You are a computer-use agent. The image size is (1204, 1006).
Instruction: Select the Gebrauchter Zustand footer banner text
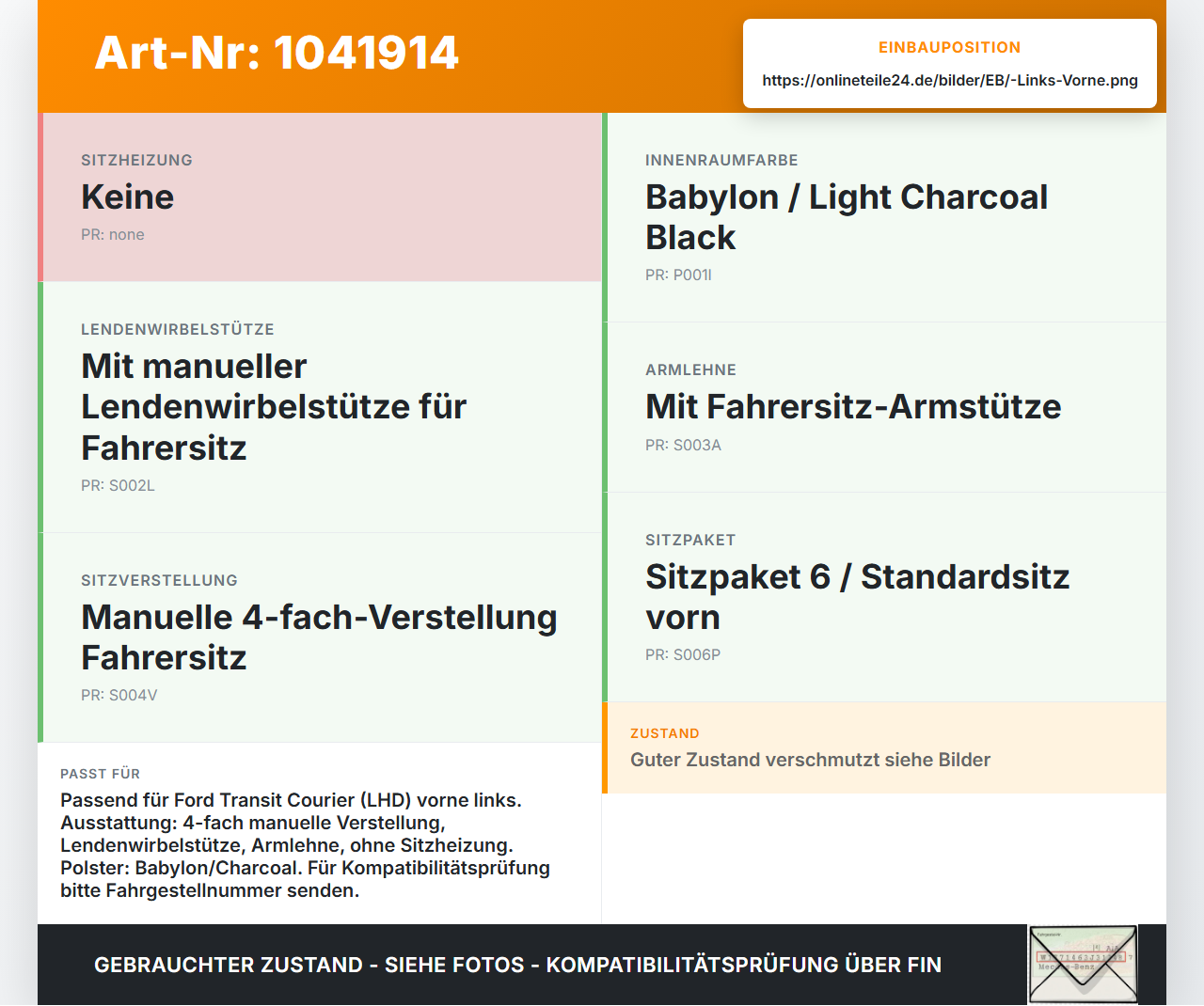(517, 966)
